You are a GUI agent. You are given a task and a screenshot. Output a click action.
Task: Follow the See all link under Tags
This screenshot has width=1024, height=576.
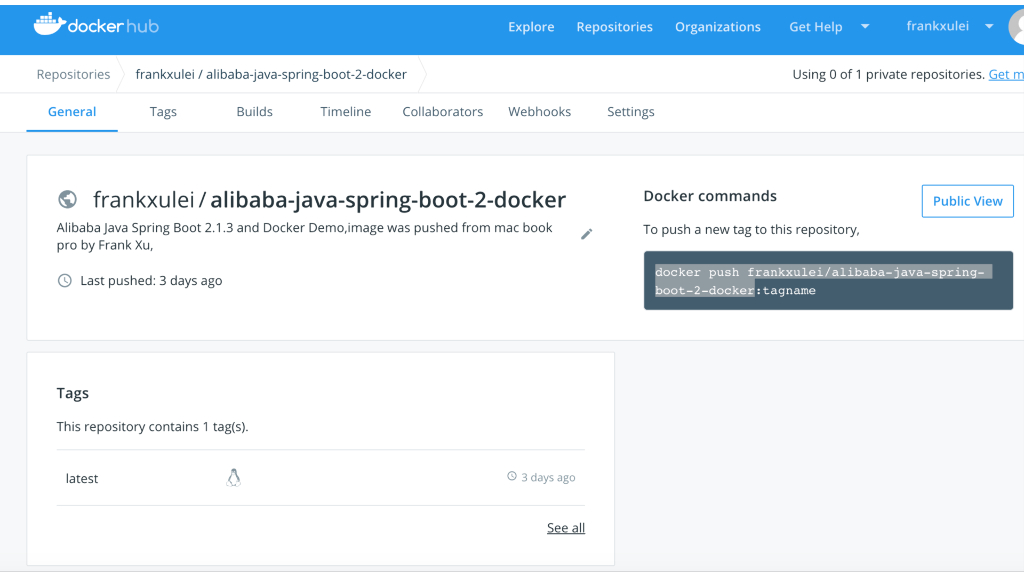[565, 527]
